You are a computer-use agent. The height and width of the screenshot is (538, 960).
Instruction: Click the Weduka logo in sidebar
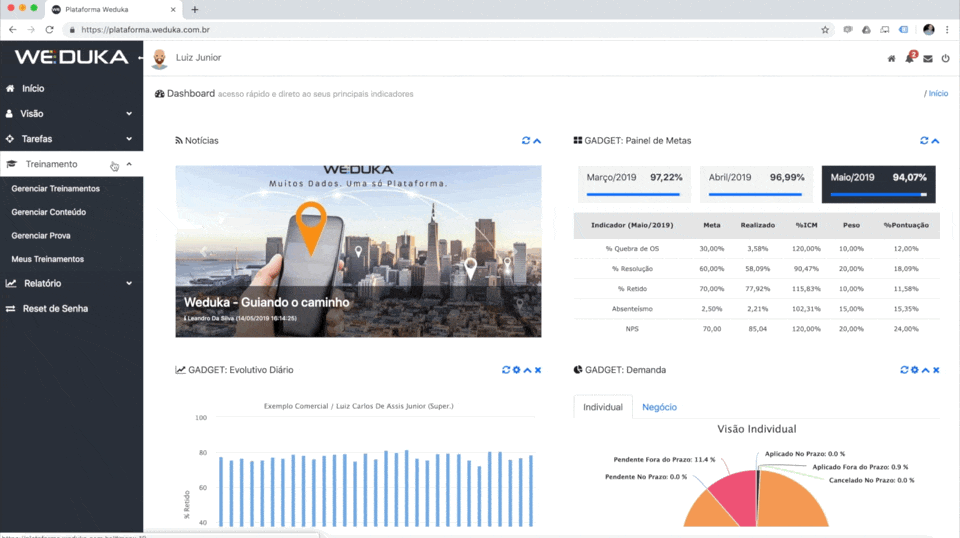[x=72, y=57]
